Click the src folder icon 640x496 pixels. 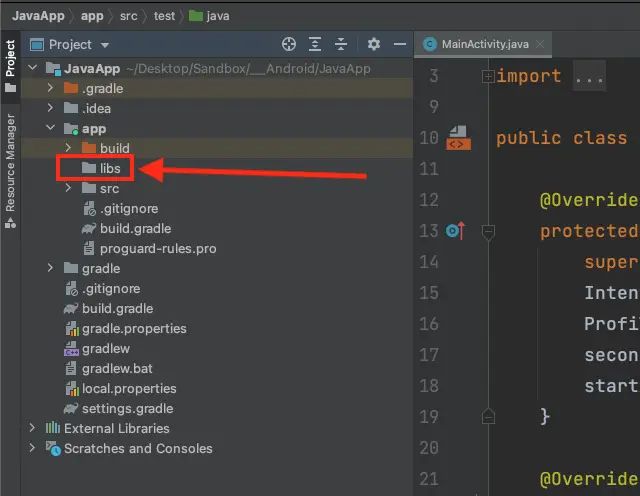(x=89, y=188)
